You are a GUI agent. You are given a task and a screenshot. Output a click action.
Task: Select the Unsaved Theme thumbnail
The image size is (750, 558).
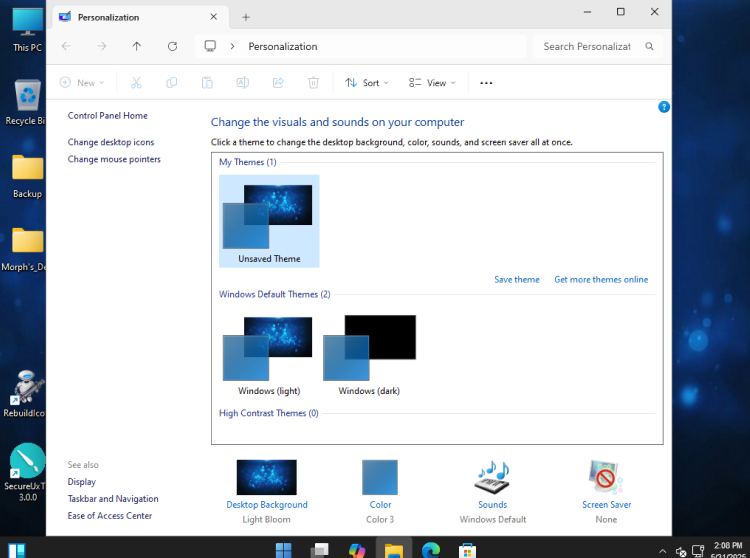click(x=269, y=221)
